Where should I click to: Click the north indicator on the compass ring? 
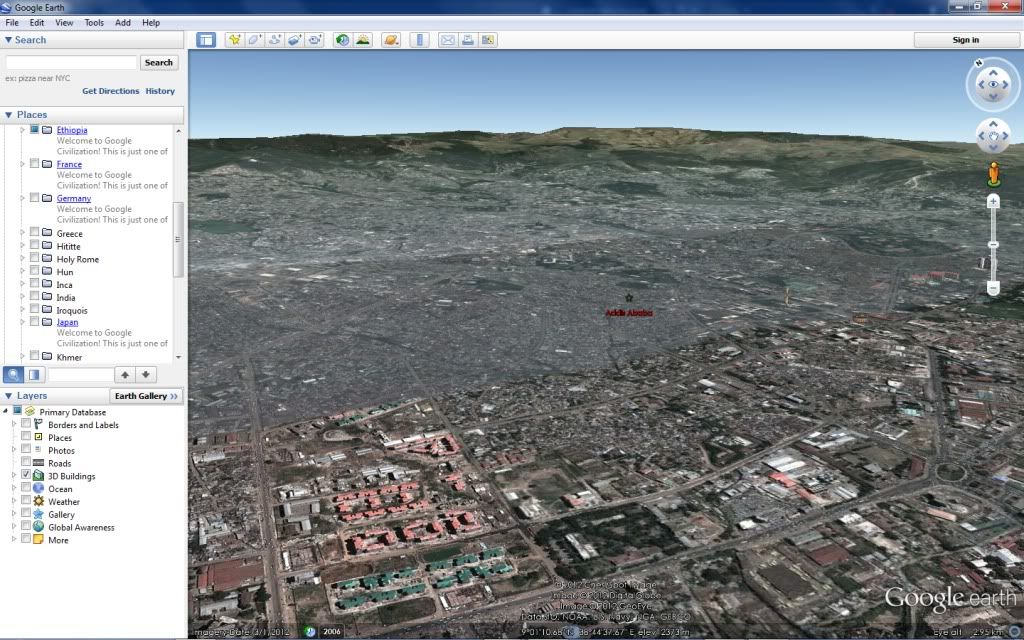(x=978, y=63)
